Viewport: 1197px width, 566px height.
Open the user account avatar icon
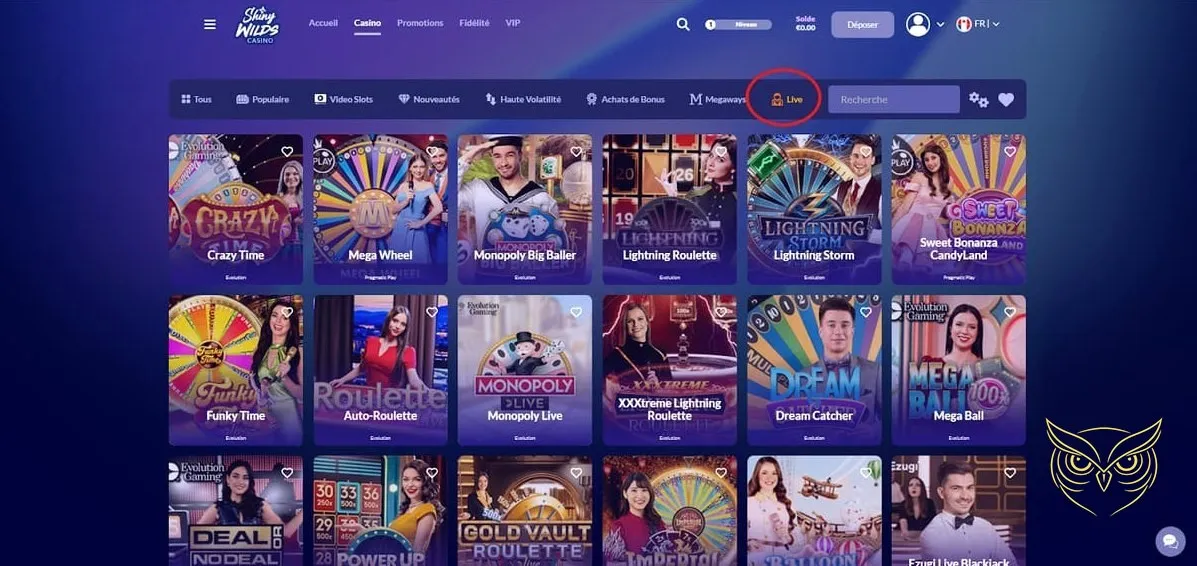click(917, 24)
